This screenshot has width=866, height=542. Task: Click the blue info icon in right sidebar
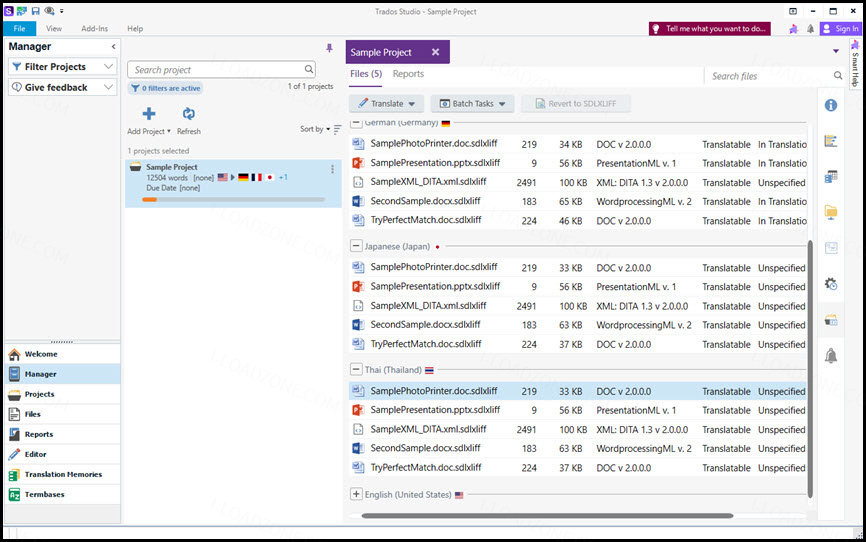point(831,105)
